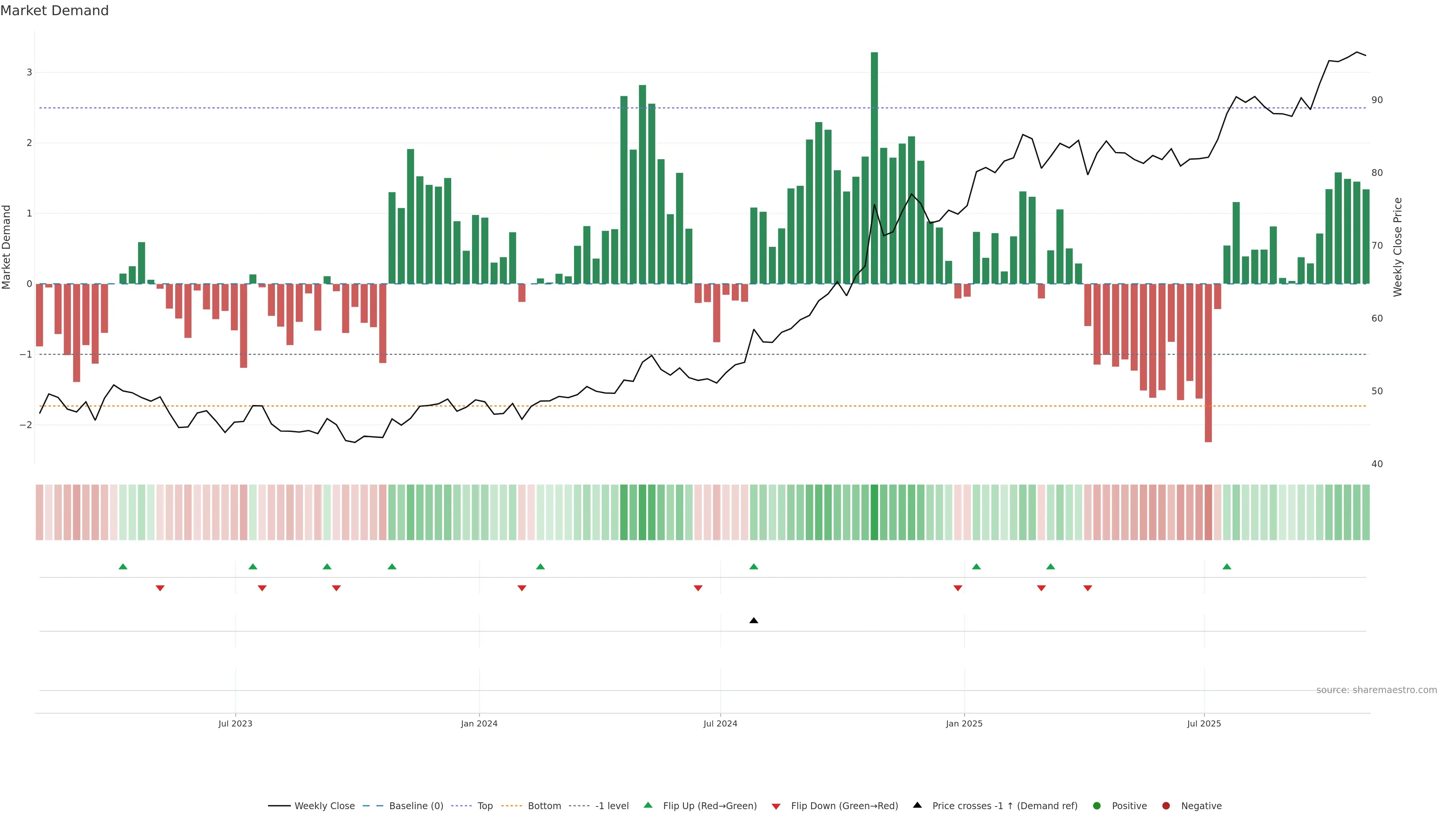
Task: Click the first green flip-up triangle marker
Action: point(122,566)
